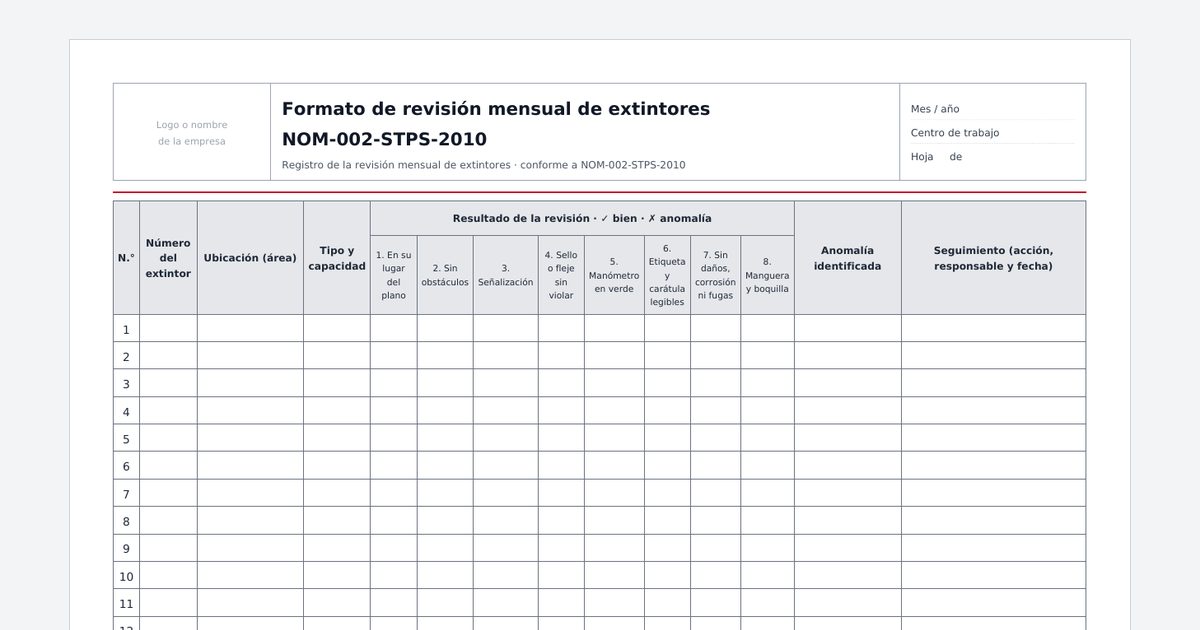Click row number 2 cell

point(126,356)
